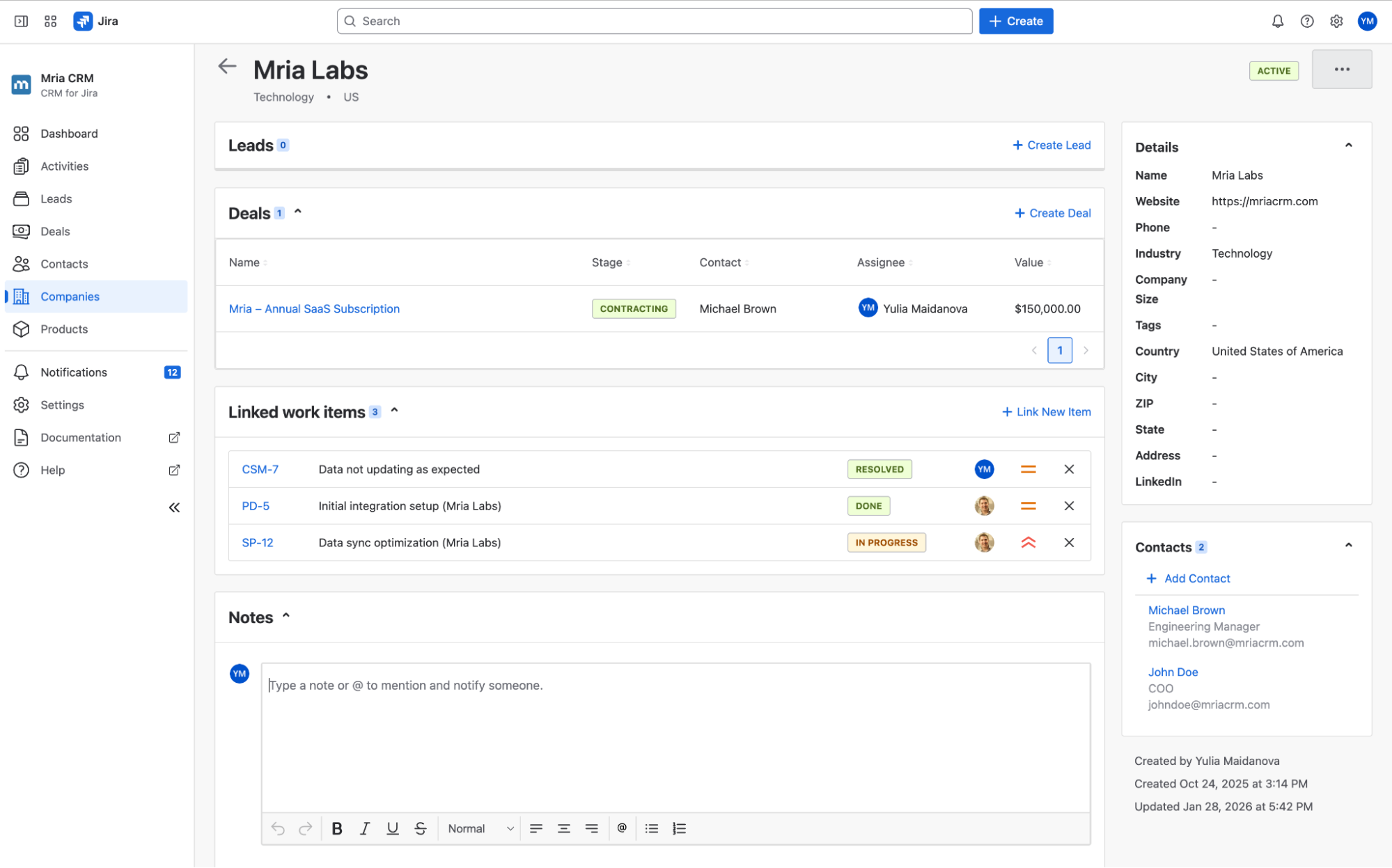Collapse the Deals section
Screen dimensions: 1392x868
(298, 212)
